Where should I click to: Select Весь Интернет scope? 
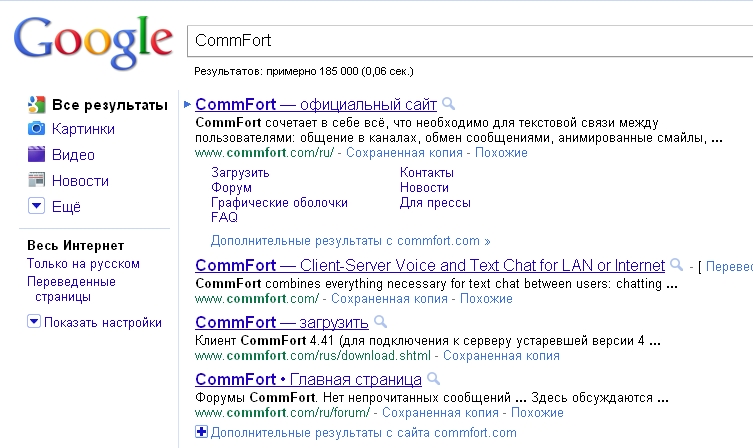tap(75, 245)
